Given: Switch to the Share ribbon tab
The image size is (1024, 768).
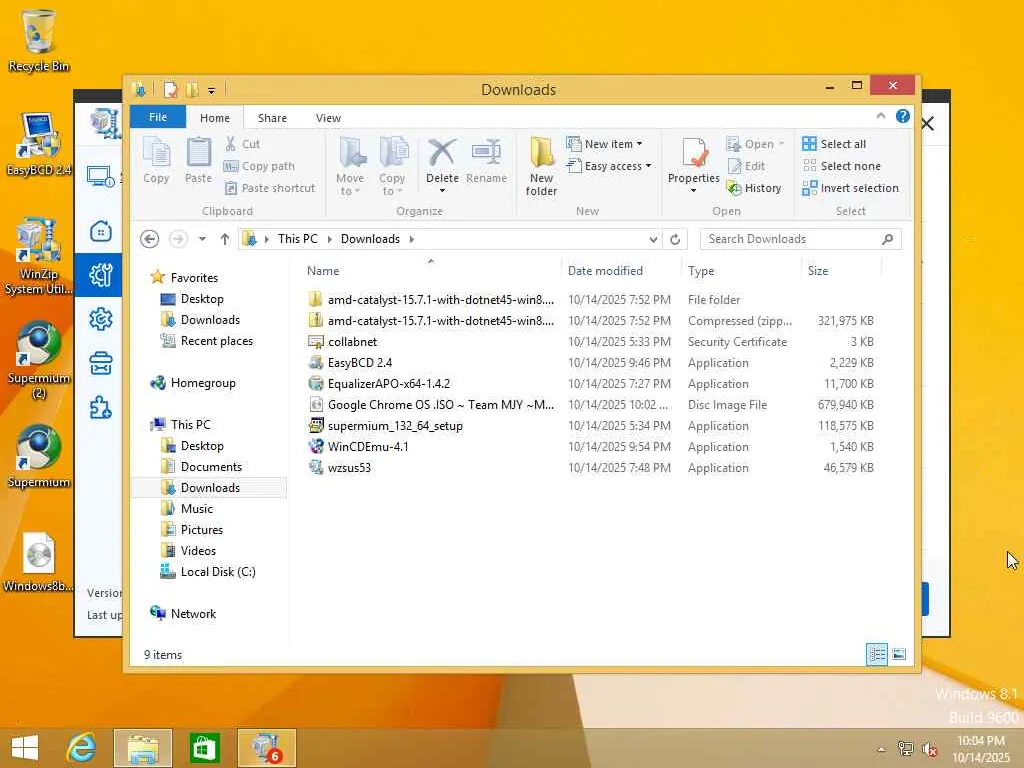Looking at the screenshot, I should point(272,118).
